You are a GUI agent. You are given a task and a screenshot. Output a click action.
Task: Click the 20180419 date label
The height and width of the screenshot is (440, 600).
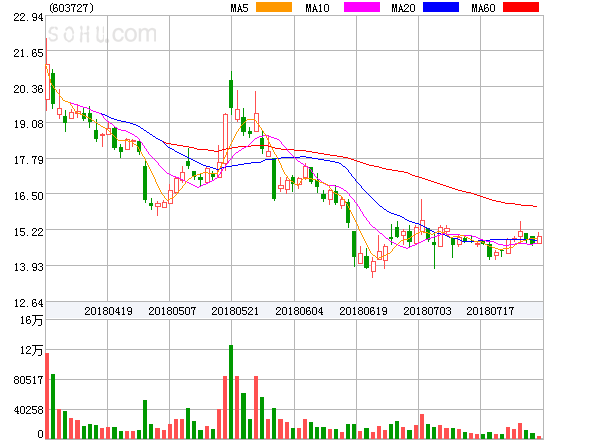(x=108, y=311)
